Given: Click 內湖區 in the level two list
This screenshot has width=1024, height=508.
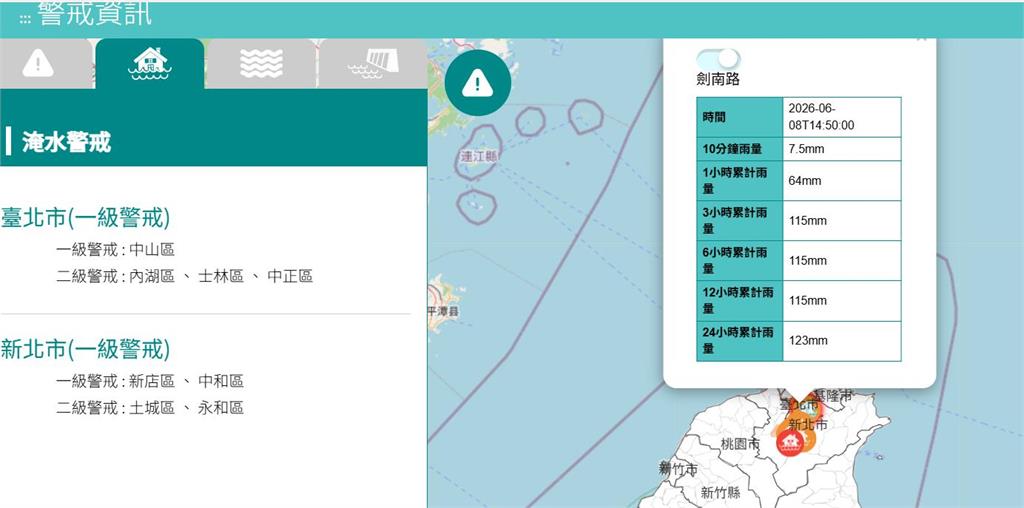Looking at the screenshot, I should 152,276.
